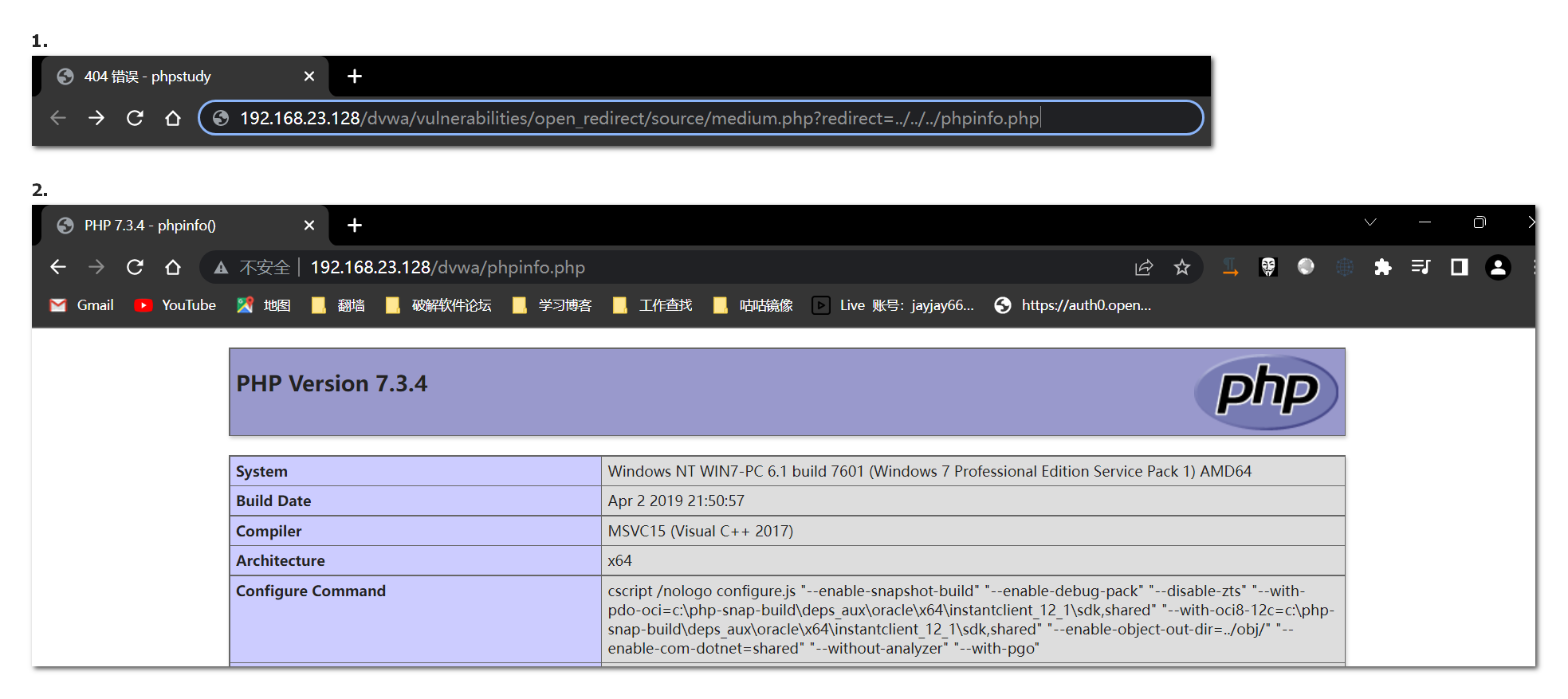1568x699 pixels.
Task: Open the YouTube bookmark
Action: [x=175, y=305]
